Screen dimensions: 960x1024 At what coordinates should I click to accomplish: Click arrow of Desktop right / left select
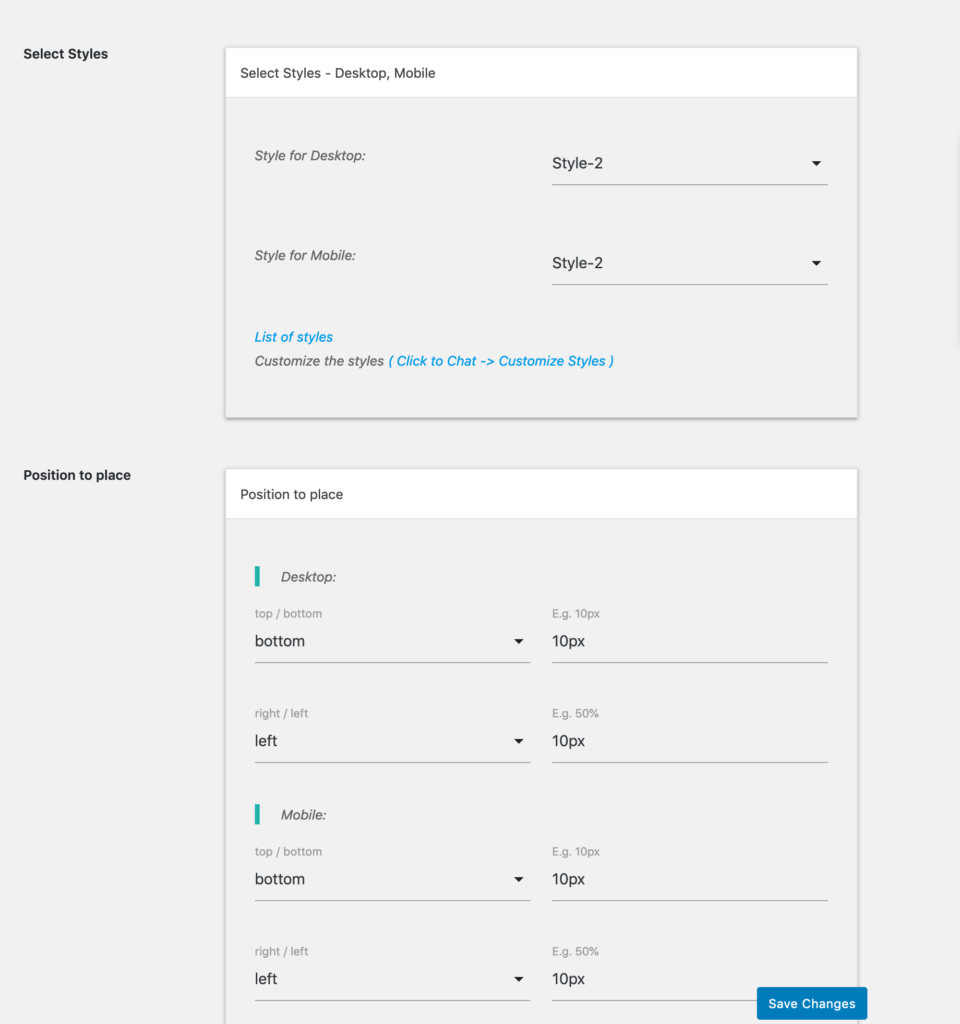click(x=519, y=741)
